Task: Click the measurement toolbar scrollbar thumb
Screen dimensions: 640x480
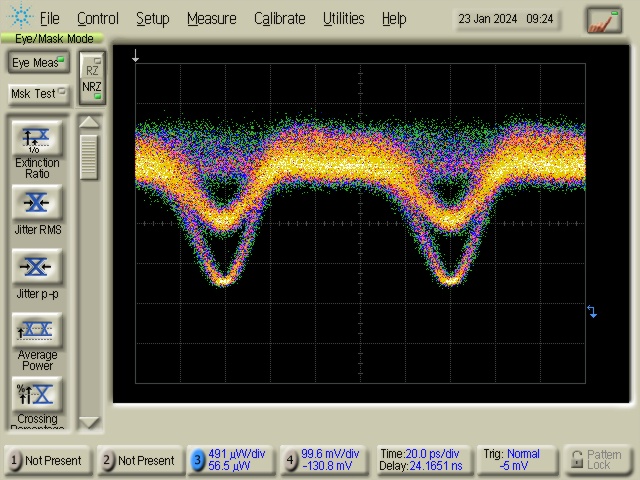Action: tap(90, 156)
